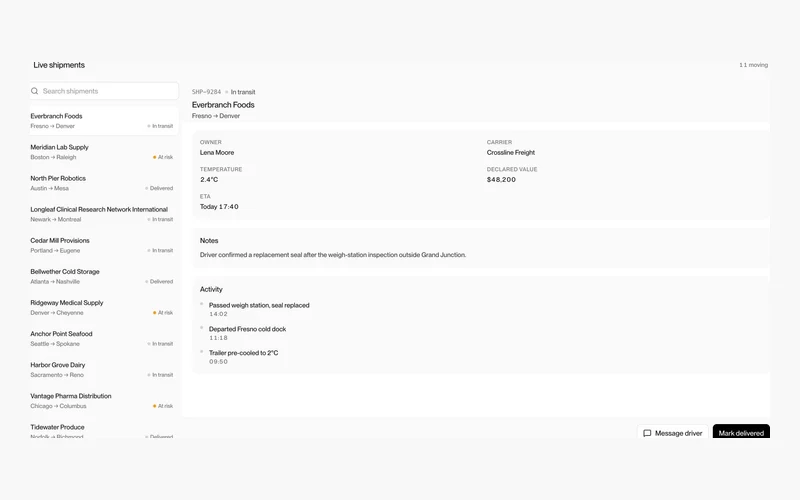Click the activity bullet beside Departed Fresno cold dock
The width and height of the screenshot is (800, 500).
202,328
